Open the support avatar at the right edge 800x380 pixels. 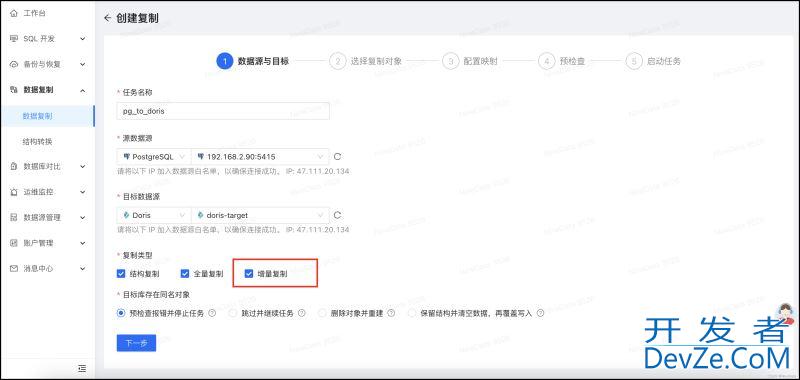(786, 314)
